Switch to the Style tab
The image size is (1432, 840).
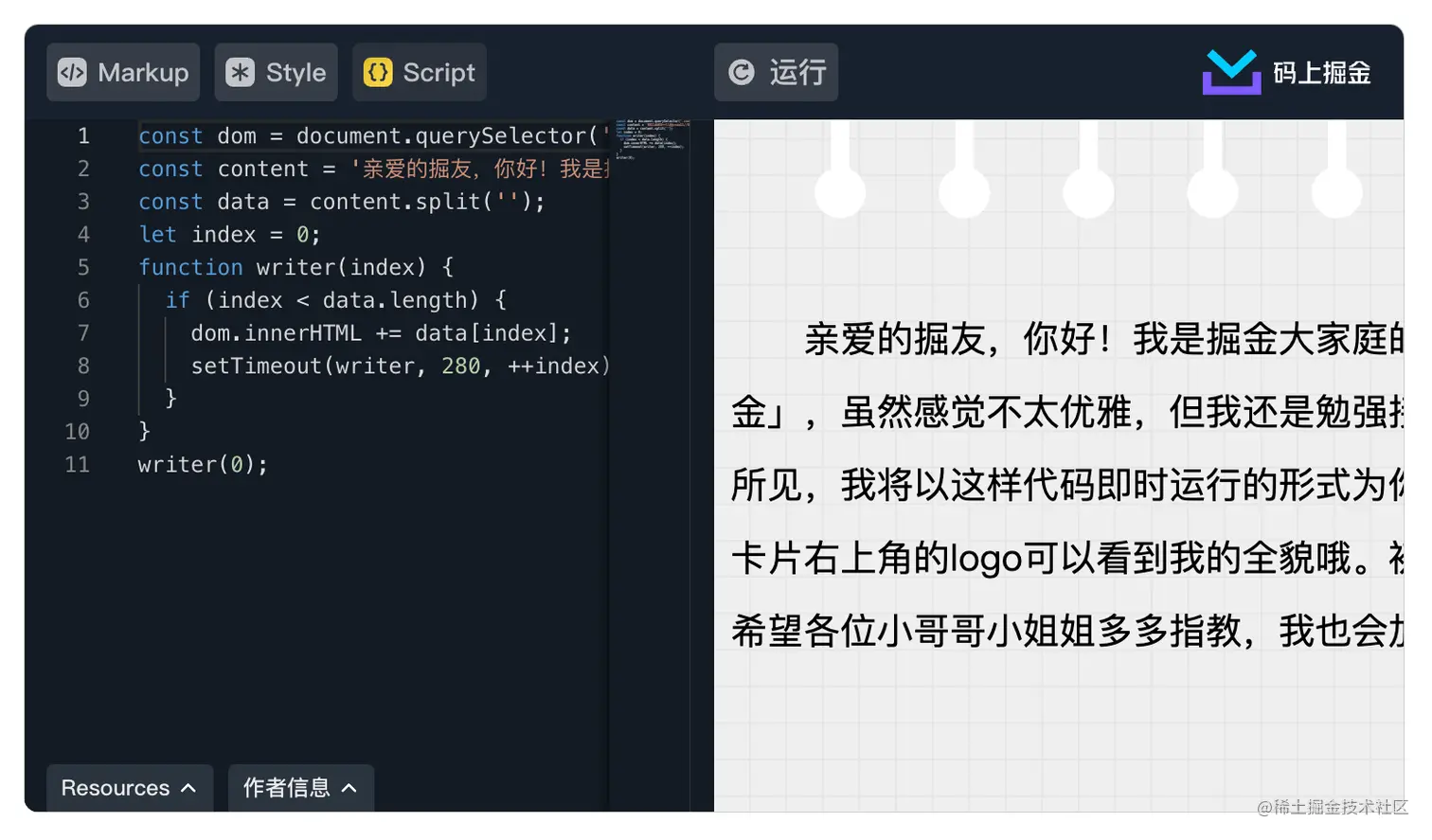click(x=276, y=73)
